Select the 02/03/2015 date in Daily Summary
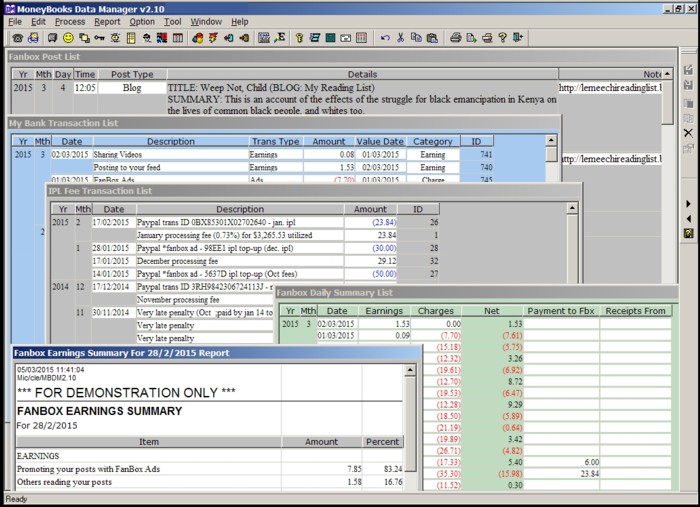 (x=336, y=324)
